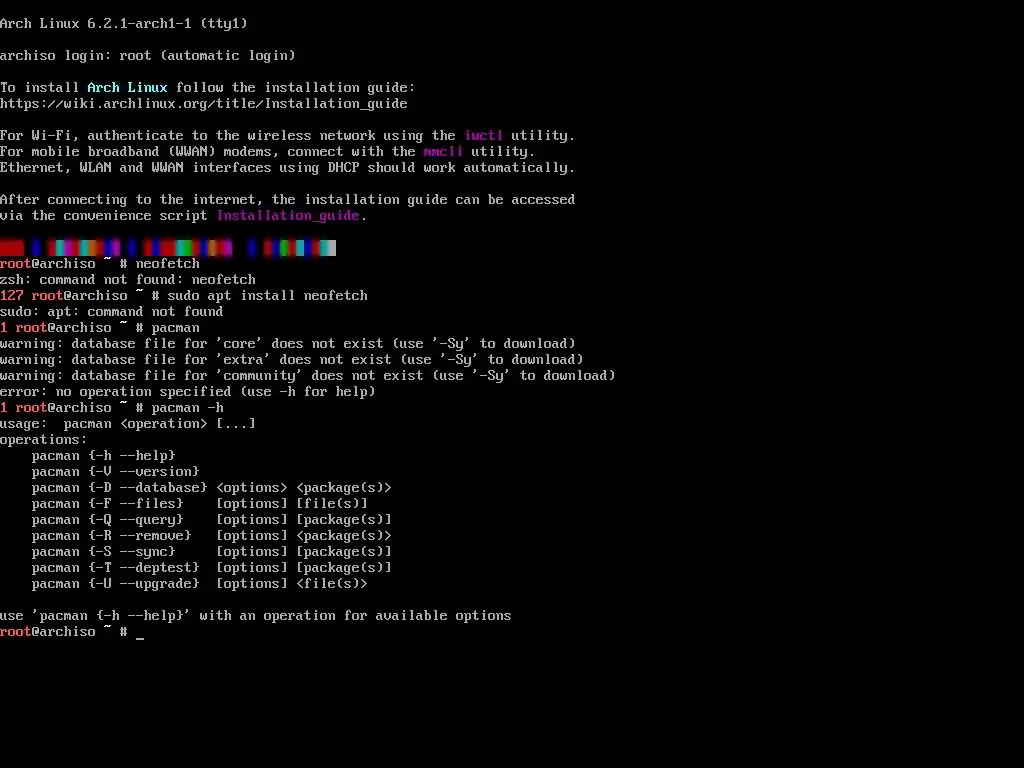Click 'zsh: command not found: neofetch' line
Viewport: 1024px width, 768px height.
tap(127, 280)
